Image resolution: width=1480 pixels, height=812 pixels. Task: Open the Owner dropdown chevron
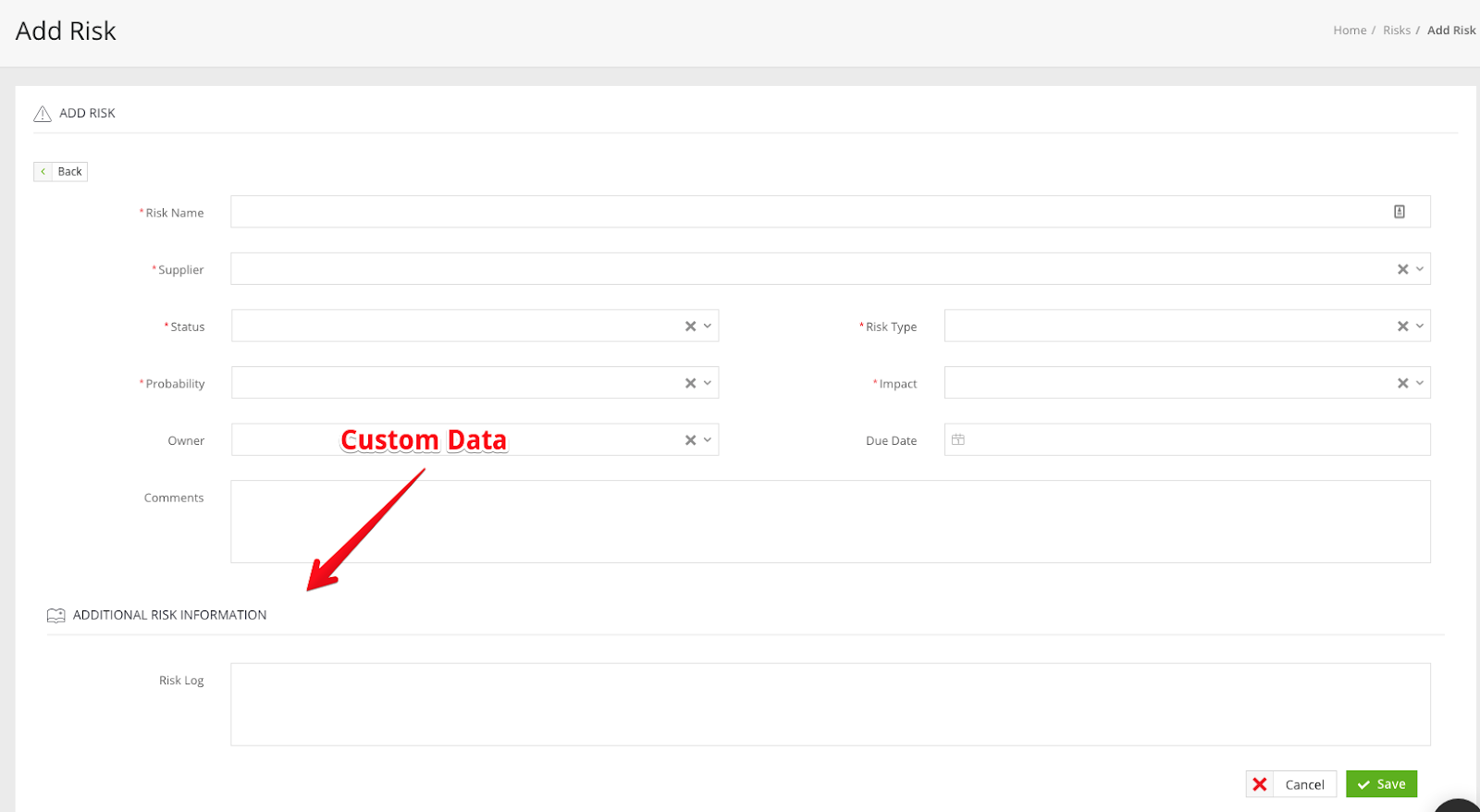click(x=708, y=440)
